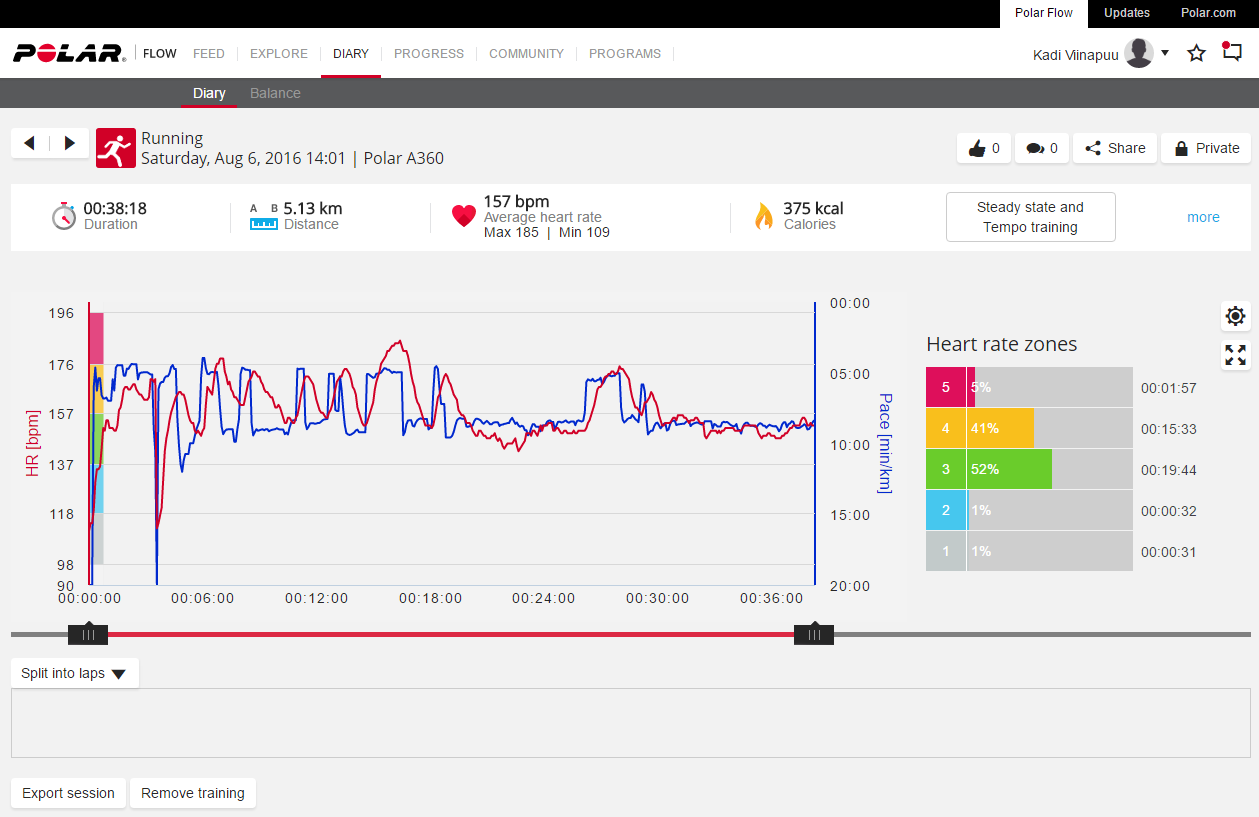
Task: Open the favorites star icon
Action: pos(1197,53)
